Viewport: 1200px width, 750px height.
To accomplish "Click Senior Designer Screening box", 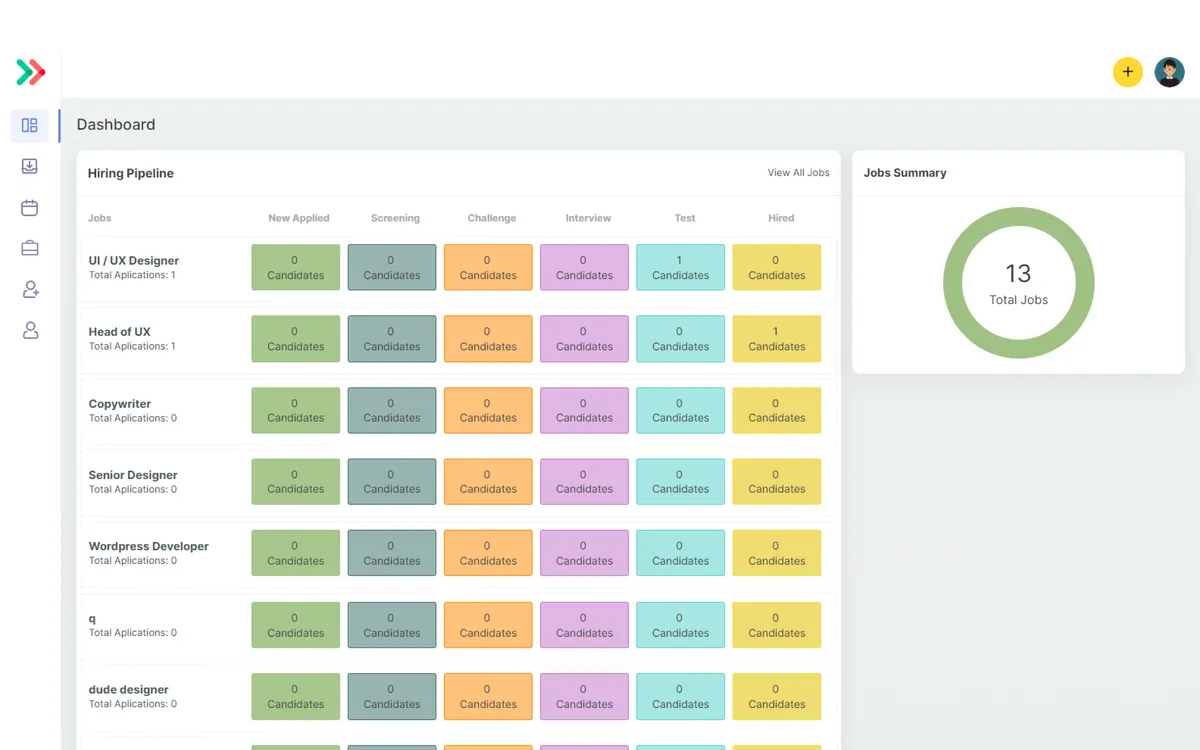I will [x=392, y=482].
